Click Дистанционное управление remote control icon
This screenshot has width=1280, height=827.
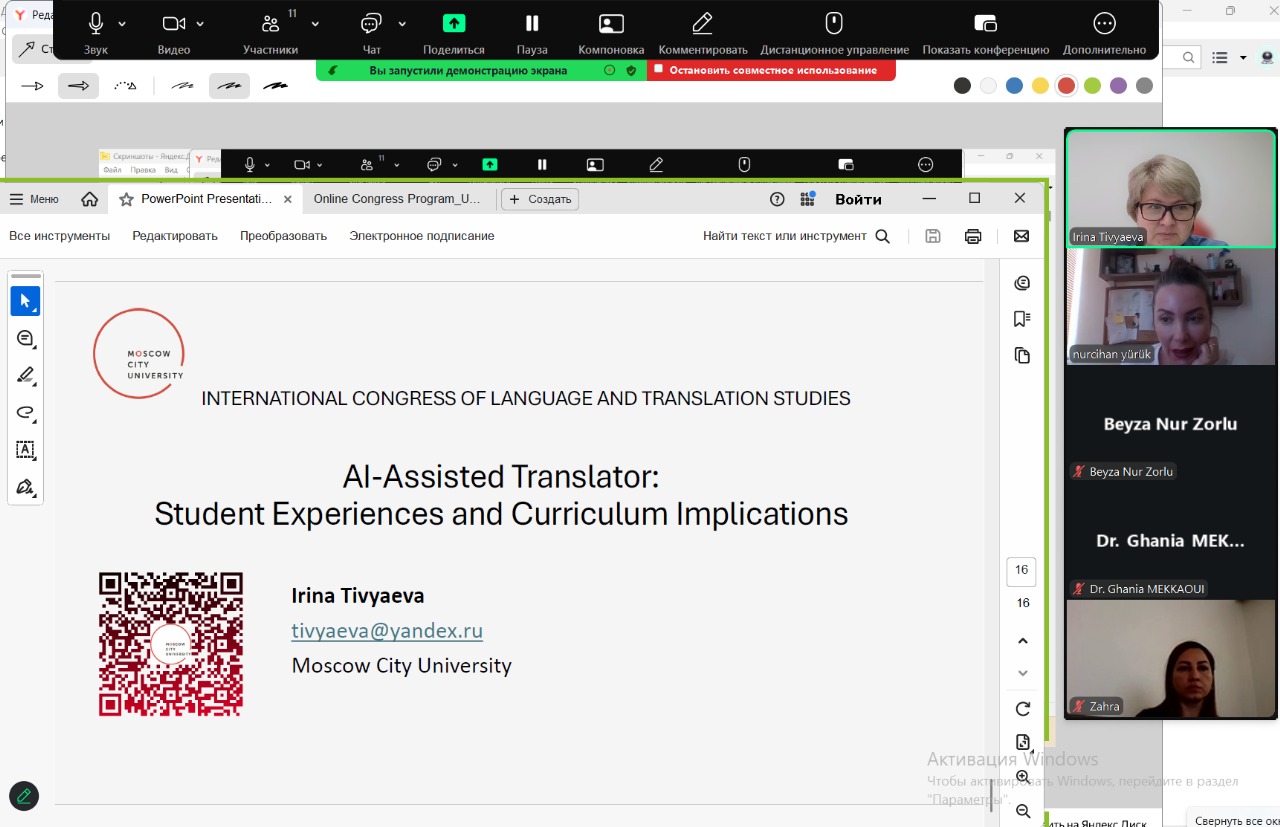click(x=834, y=23)
